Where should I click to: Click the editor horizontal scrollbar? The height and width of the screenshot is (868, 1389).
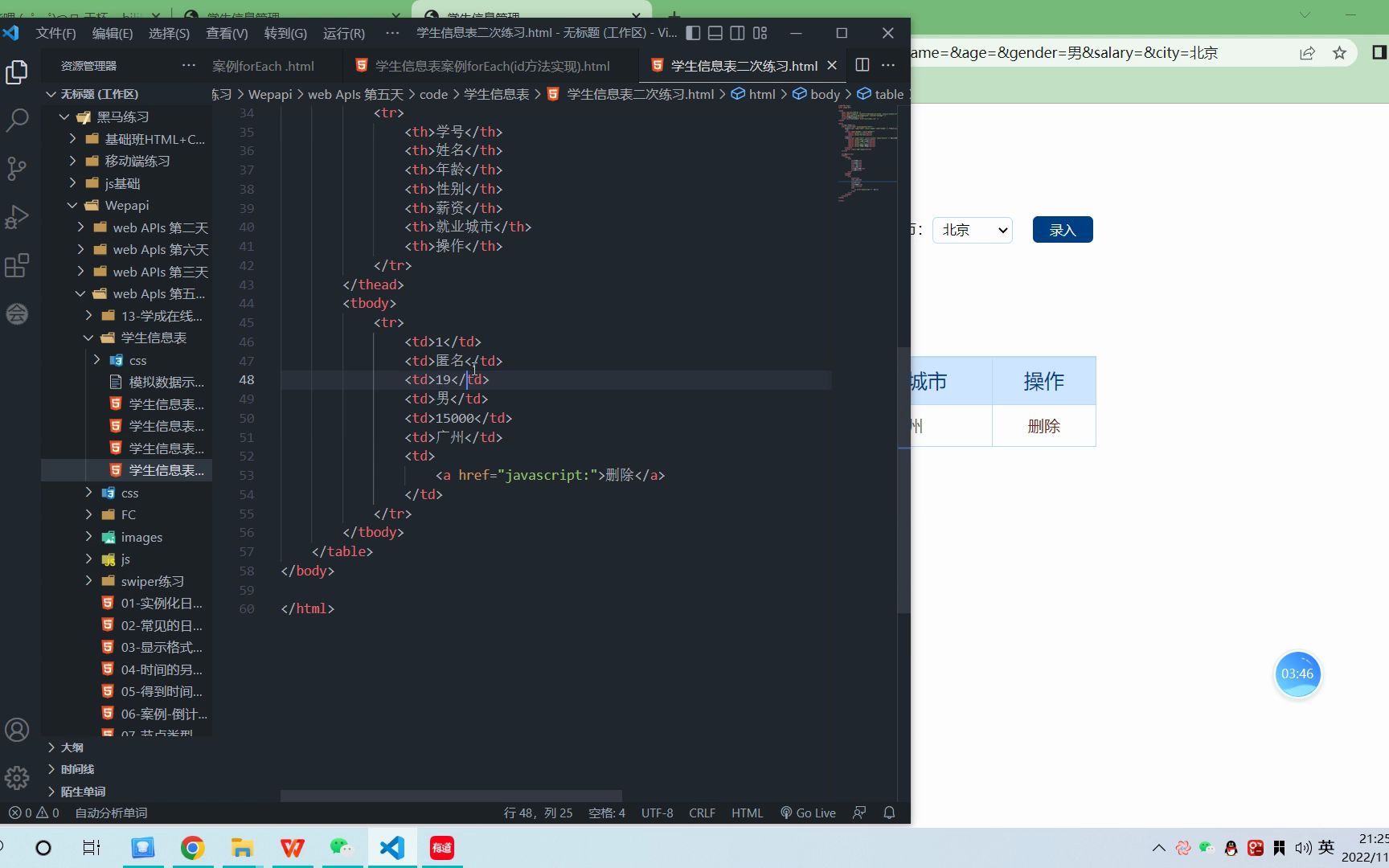tap(451, 796)
